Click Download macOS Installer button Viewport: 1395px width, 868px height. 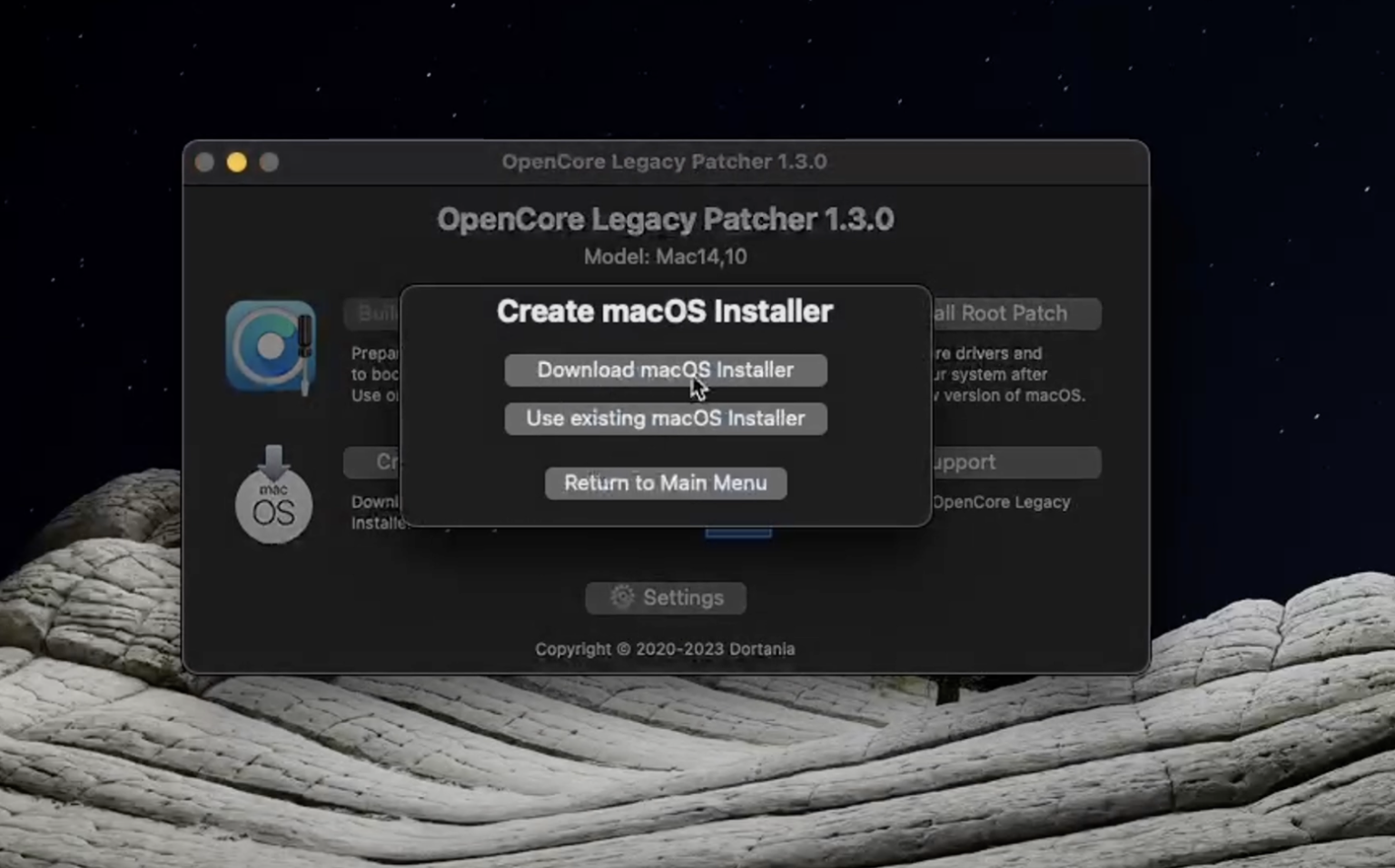click(666, 370)
